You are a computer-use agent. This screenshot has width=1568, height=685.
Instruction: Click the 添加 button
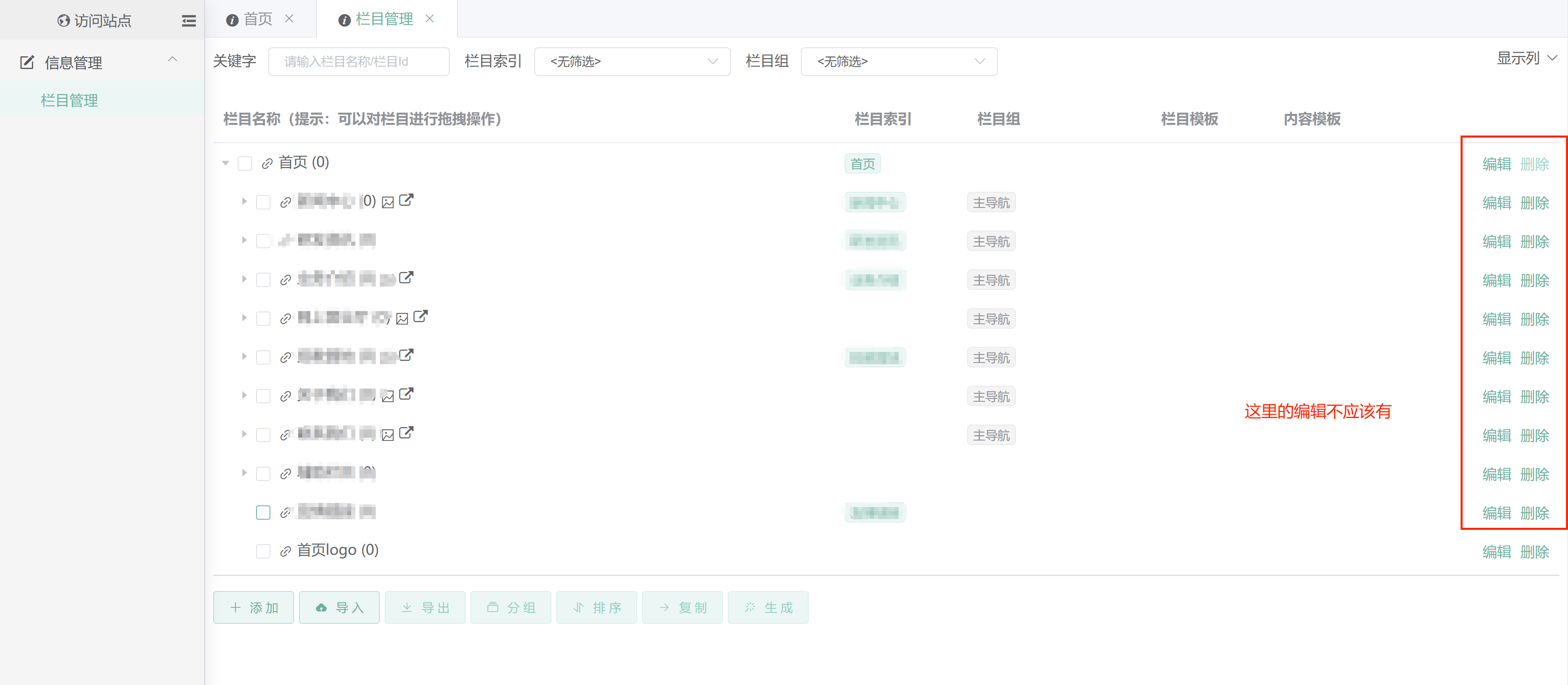(x=254, y=607)
